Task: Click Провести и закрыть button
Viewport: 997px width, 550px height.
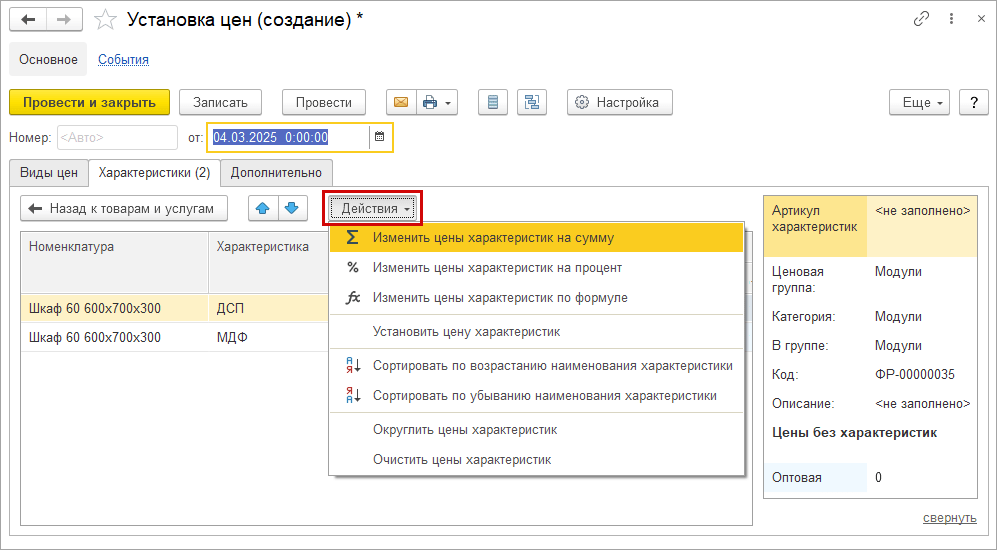Action: click(x=90, y=102)
